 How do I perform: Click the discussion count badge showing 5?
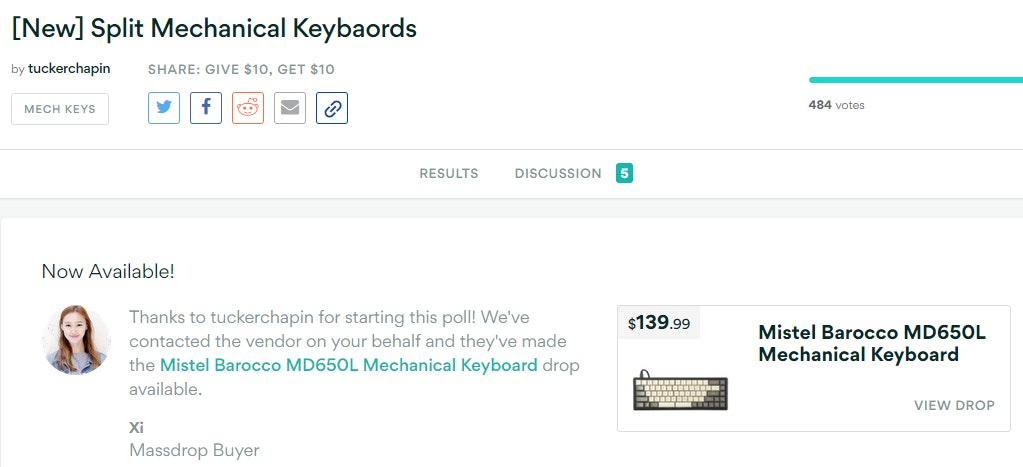(624, 174)
